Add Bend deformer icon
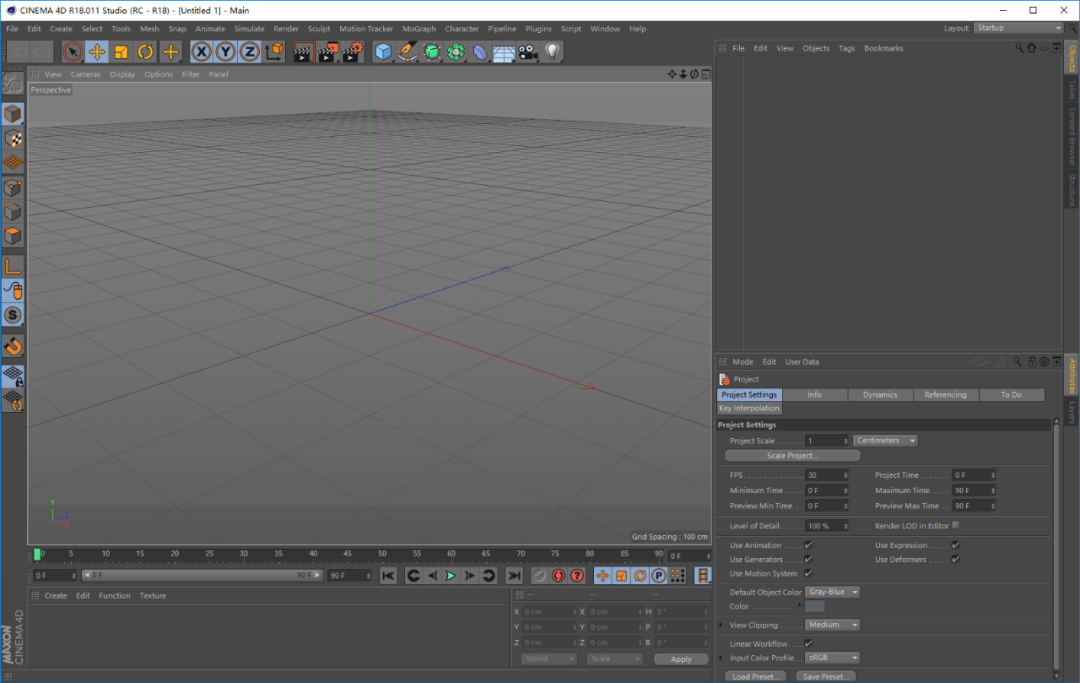Screen dimensions: 1080x683 coord(480,52)
